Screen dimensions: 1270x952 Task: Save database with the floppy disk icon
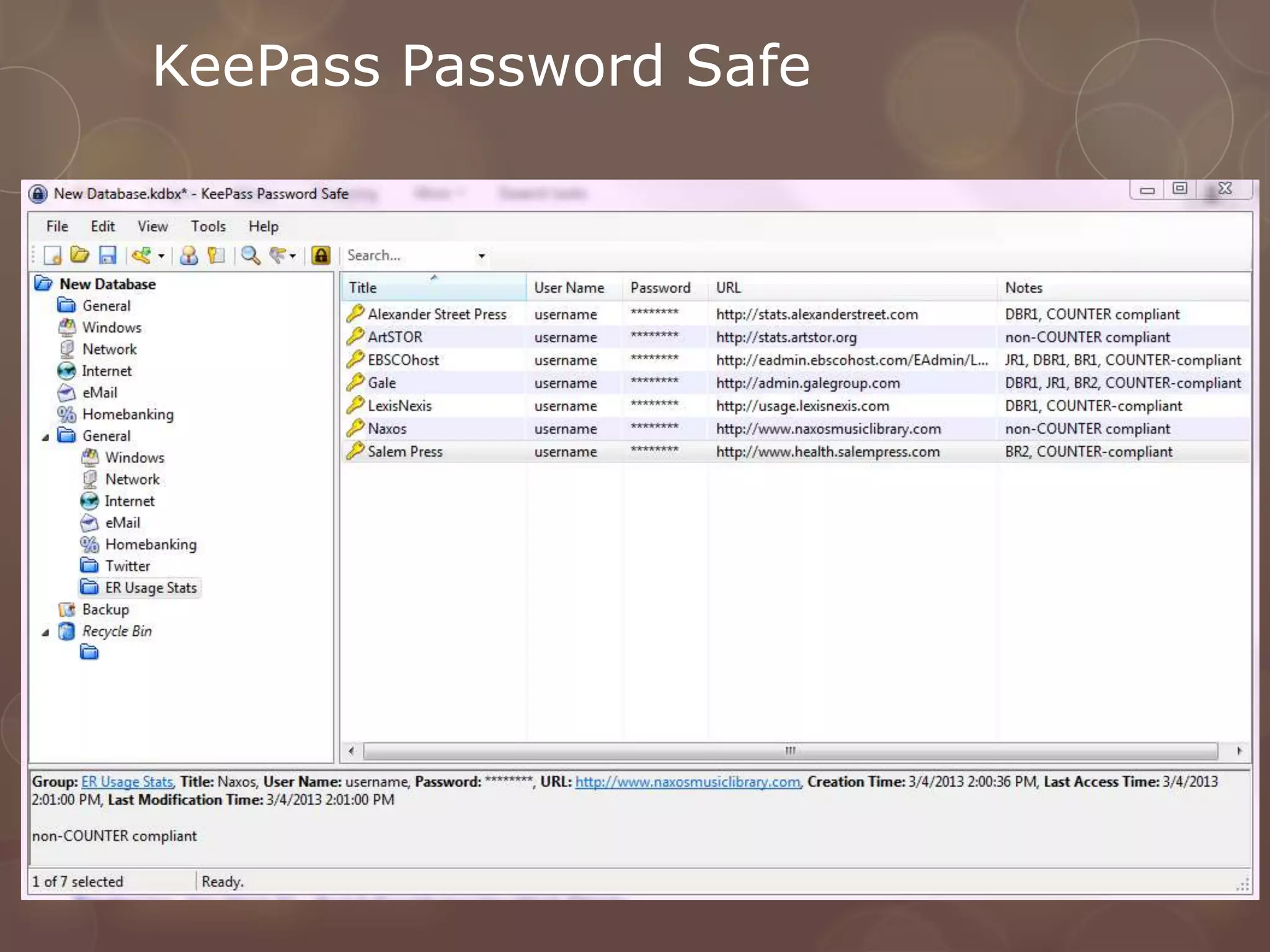click(108, 255)
